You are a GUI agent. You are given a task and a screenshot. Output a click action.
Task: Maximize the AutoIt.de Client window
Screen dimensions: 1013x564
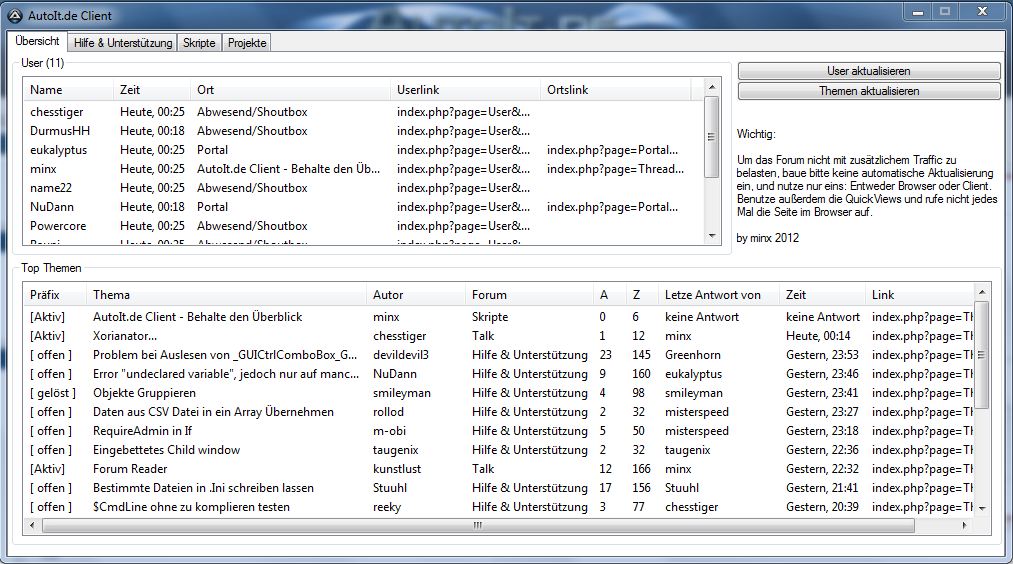(x=945, y=10)
